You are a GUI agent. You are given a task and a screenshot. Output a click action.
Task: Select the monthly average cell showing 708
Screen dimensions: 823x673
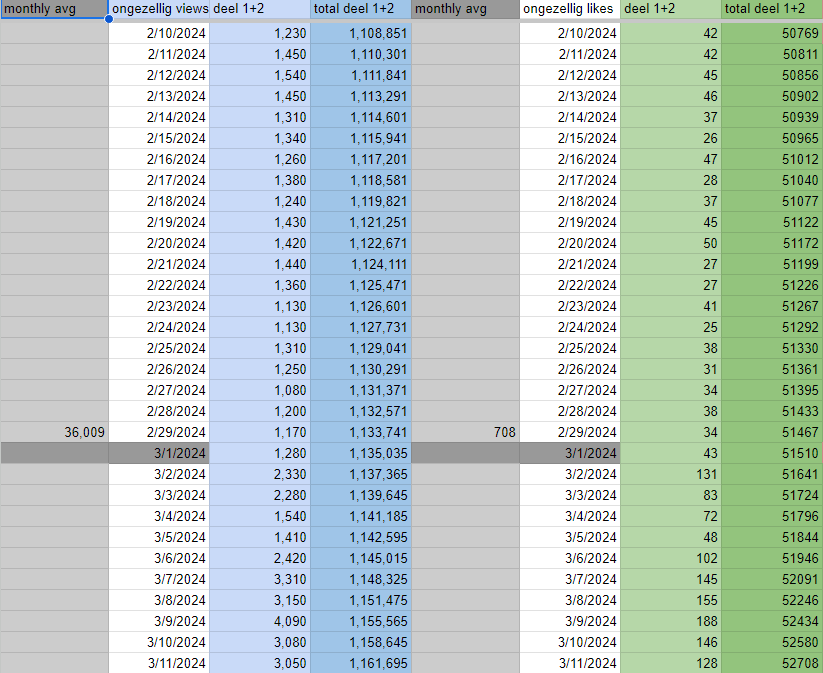(x=465, y=432)
